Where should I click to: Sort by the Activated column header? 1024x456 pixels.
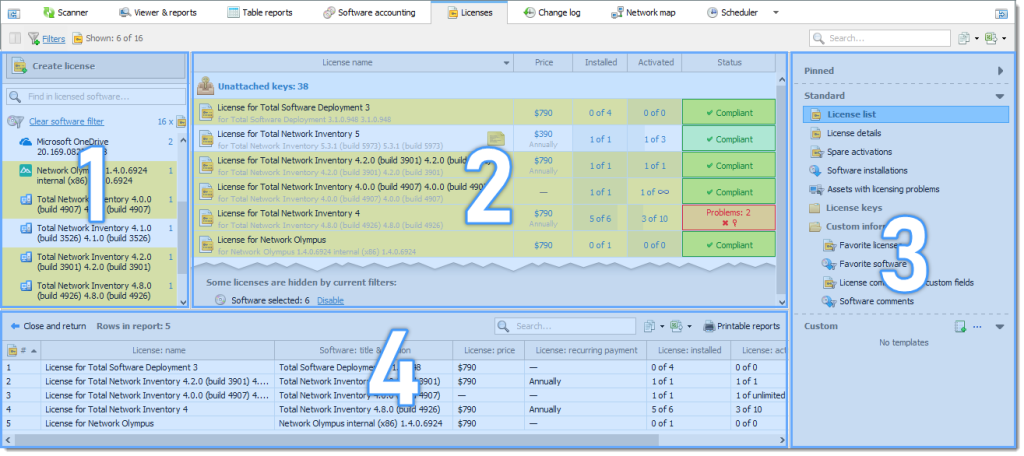[x=655, y=63]
